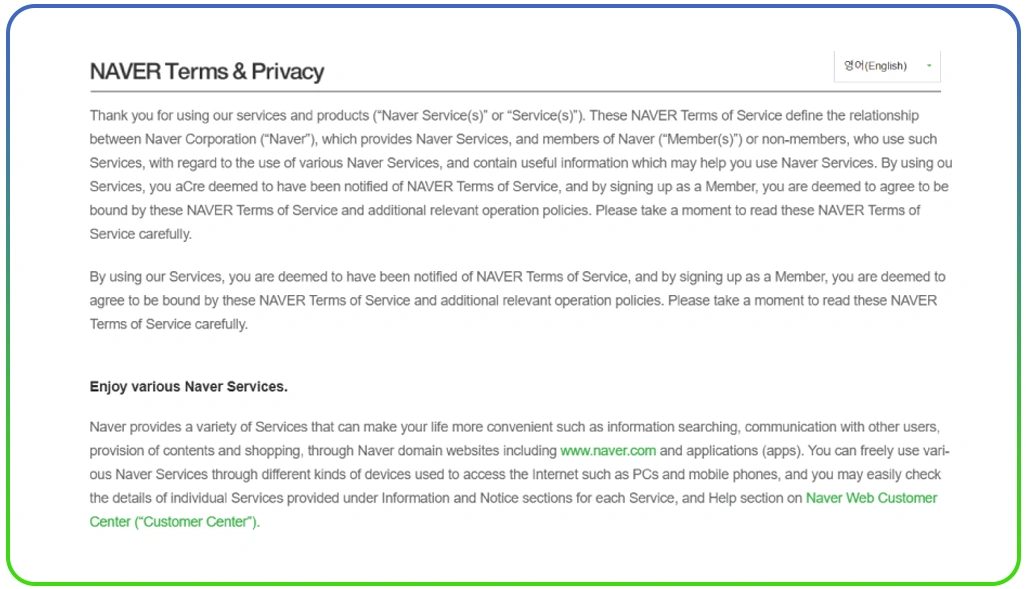Click the NAVER Terms & Privacy heading
This screenshot has width=1026, height=589.
point(207,72)
